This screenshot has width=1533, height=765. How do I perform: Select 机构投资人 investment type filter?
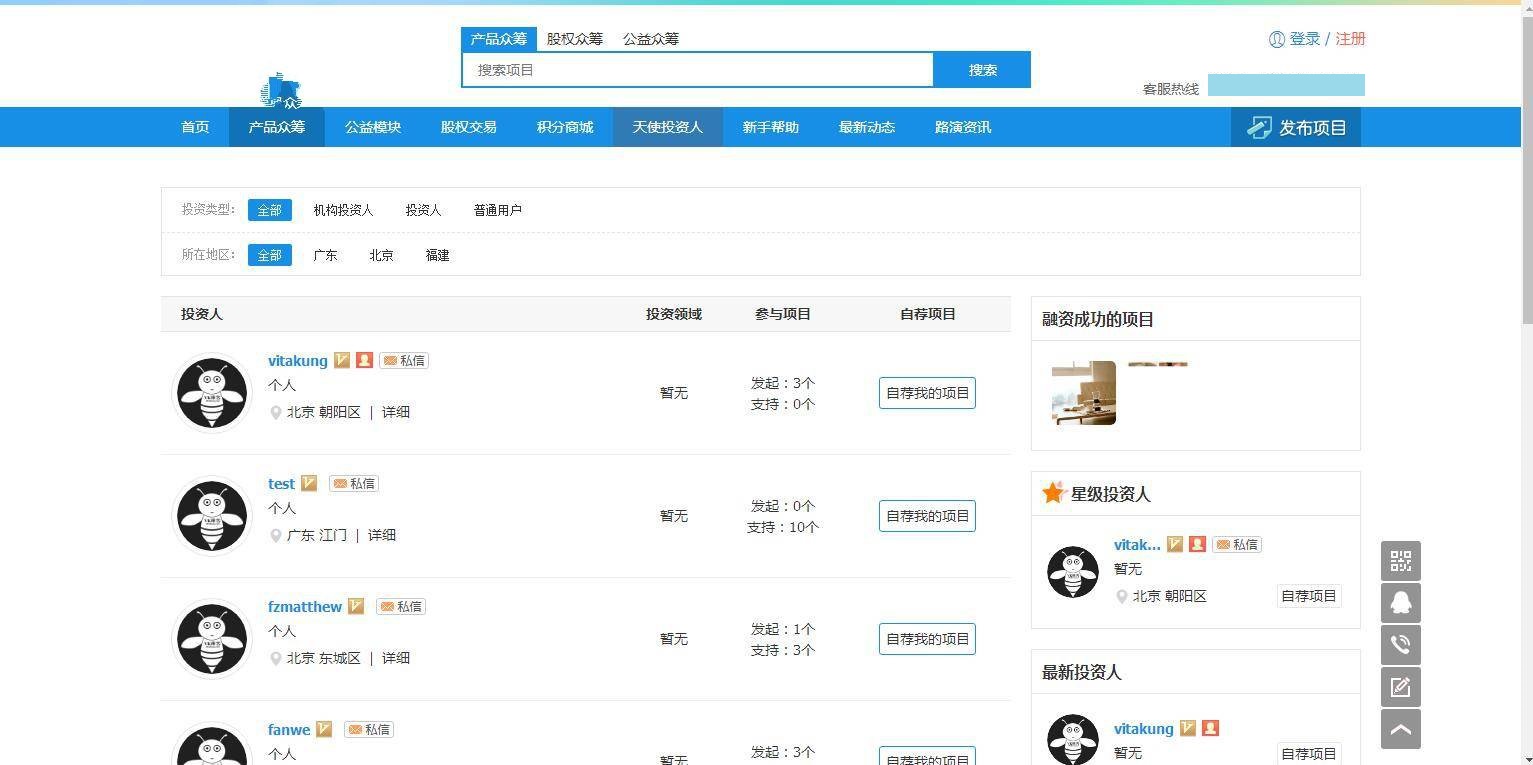[343, 210]
